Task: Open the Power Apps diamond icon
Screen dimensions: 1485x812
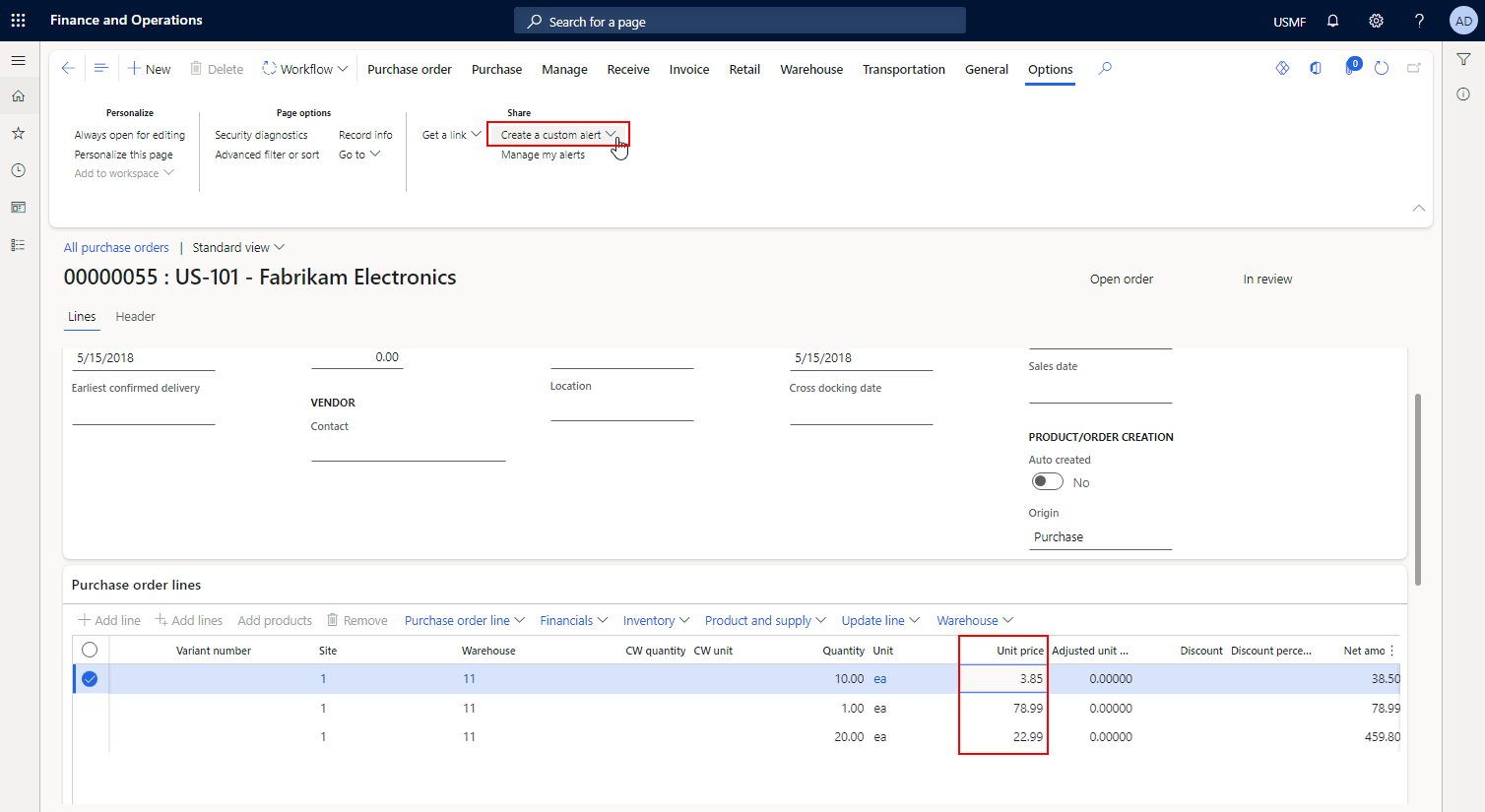Action: 1282,68
